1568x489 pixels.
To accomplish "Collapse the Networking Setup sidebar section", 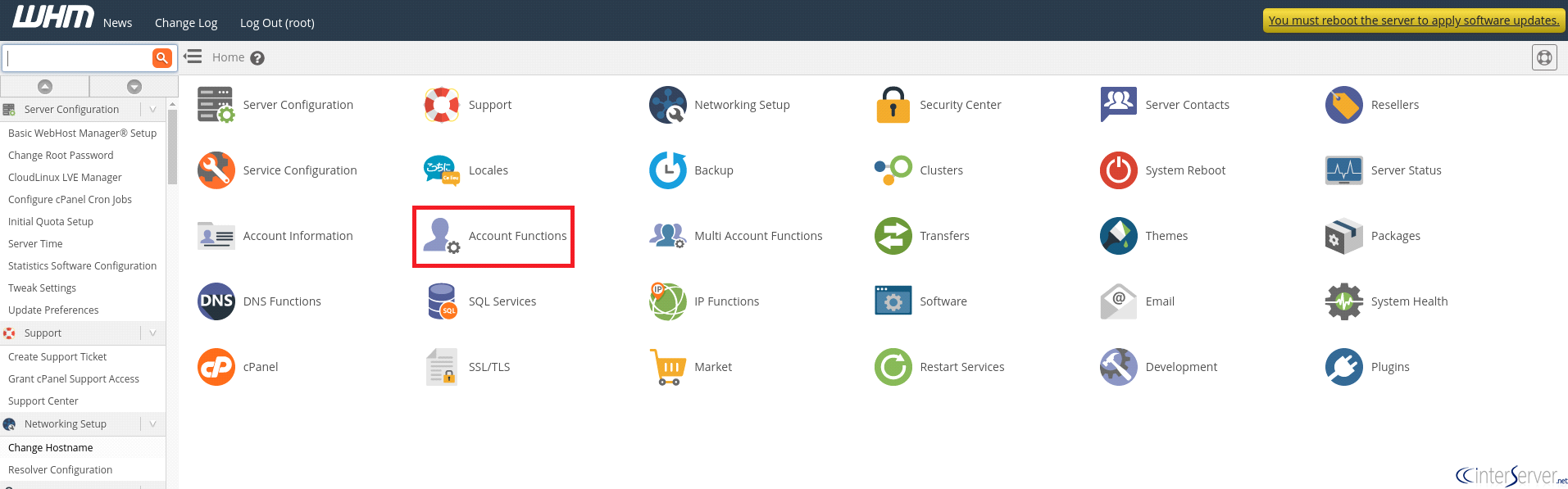I will [x=152, y=424].
